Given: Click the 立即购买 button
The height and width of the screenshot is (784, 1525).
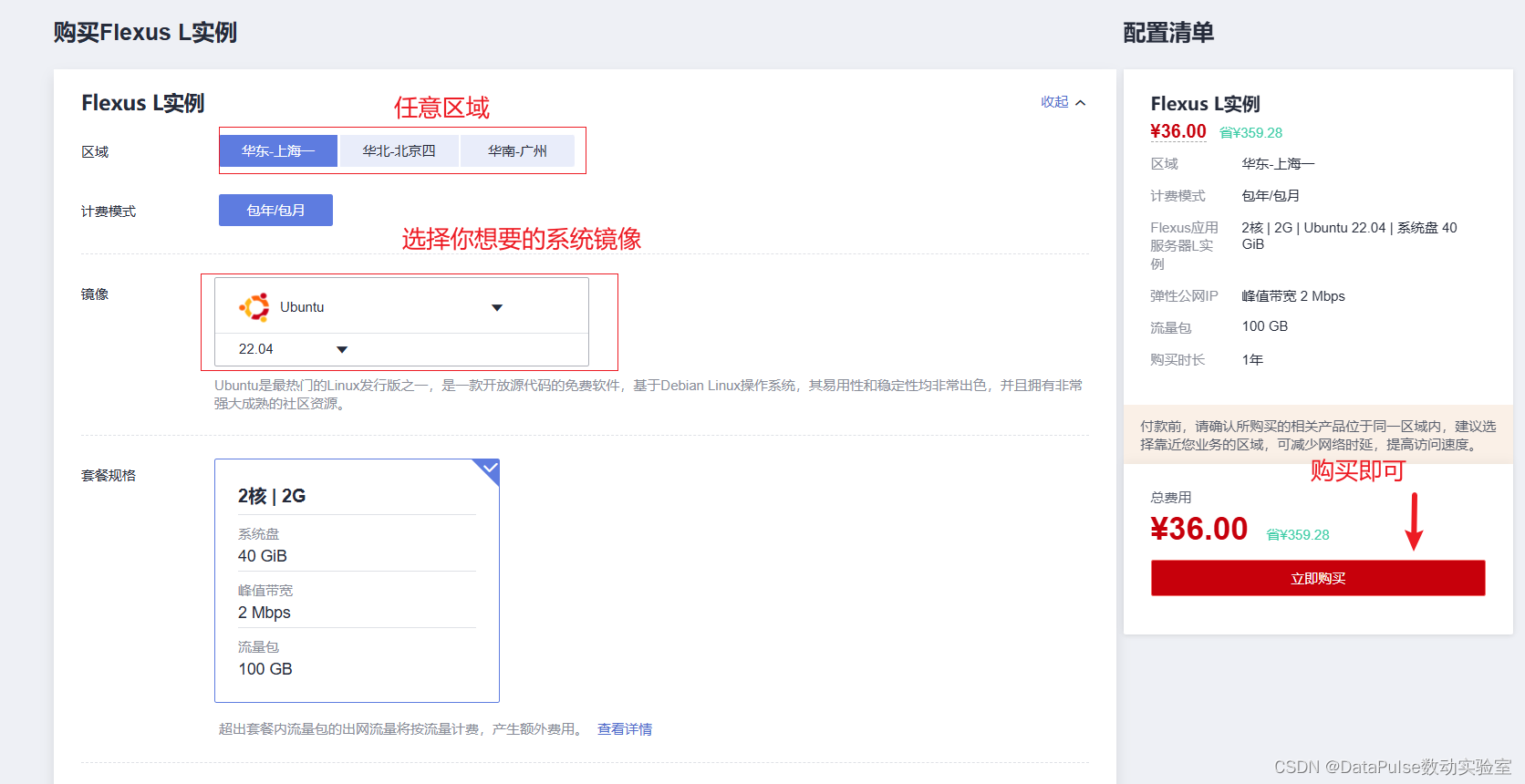Looking at the screenshot, I should pyautogui.click(x=1318, y=578).
